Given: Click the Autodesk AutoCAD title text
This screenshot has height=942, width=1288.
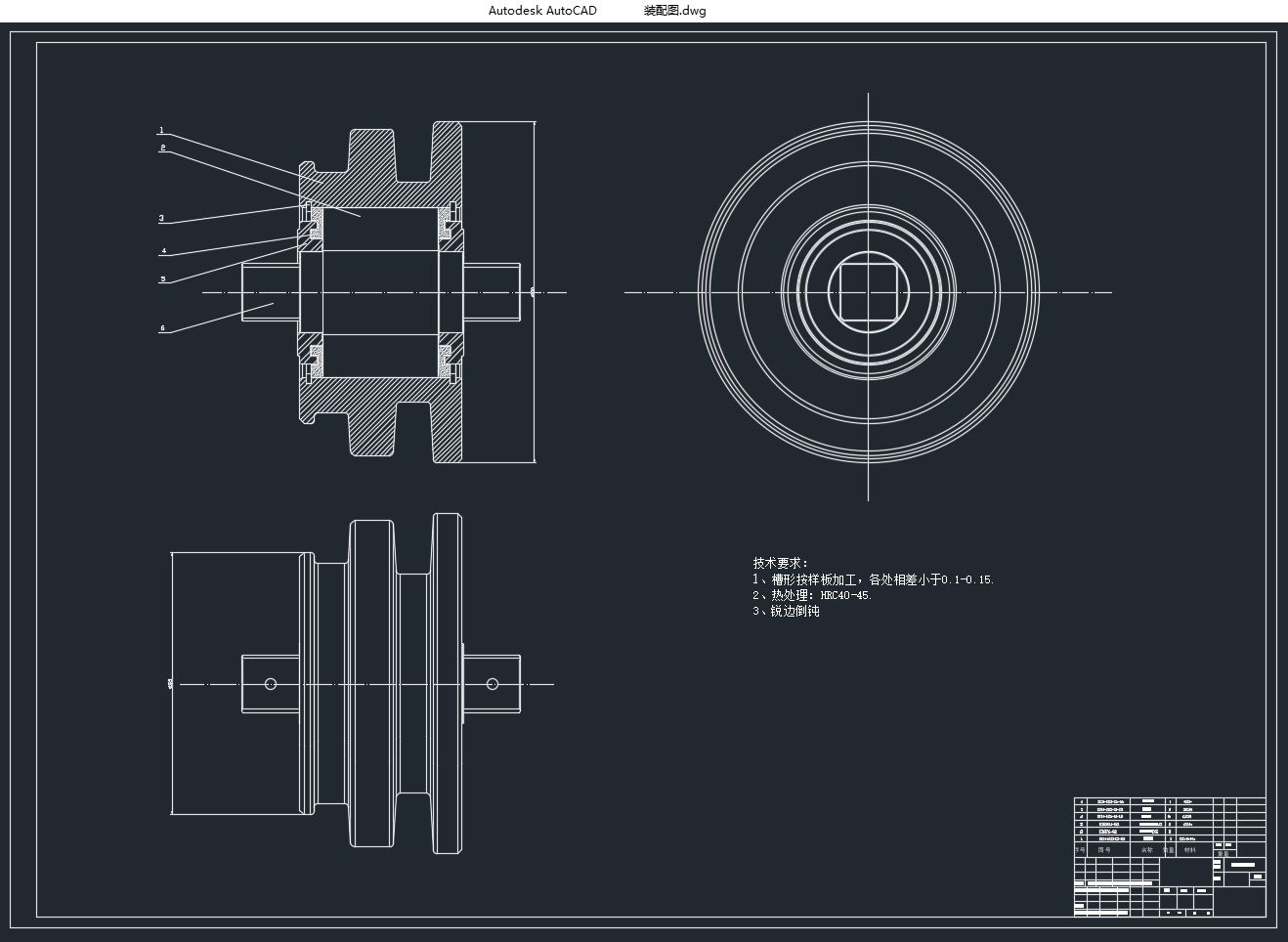Looking at the screenshot, I should pos(542,11).
